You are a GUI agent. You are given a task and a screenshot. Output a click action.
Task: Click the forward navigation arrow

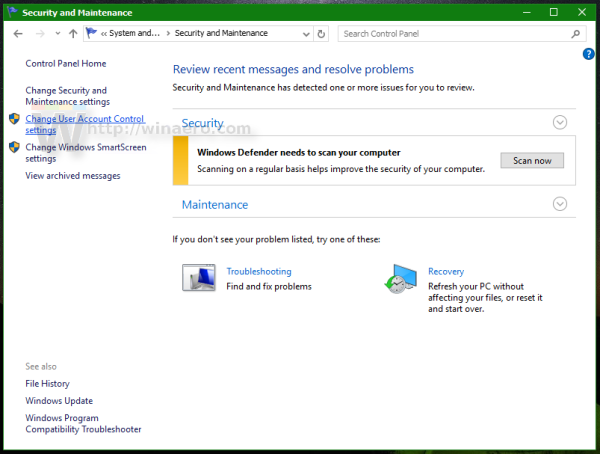coord(40,34)
